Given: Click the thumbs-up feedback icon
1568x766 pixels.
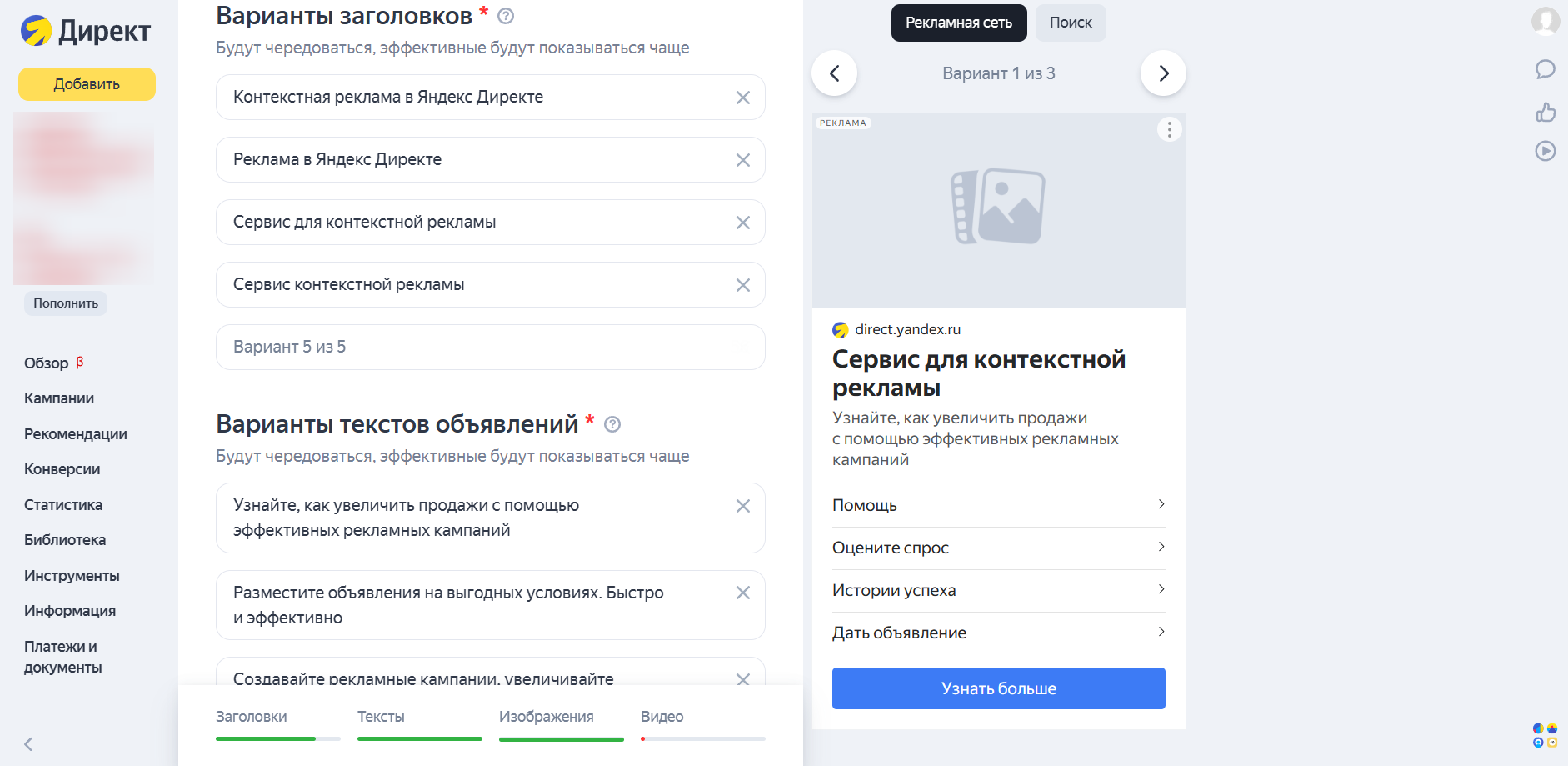Looking at the screenshot, I should [1546, 112].
